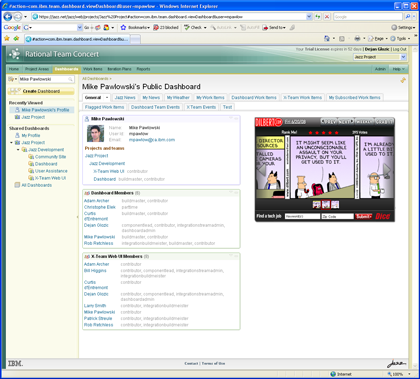Screen dimensions: 420x379
Task: Open the General tab dropdown arrow
Action: pyautogui.click(x=107, y=98)
